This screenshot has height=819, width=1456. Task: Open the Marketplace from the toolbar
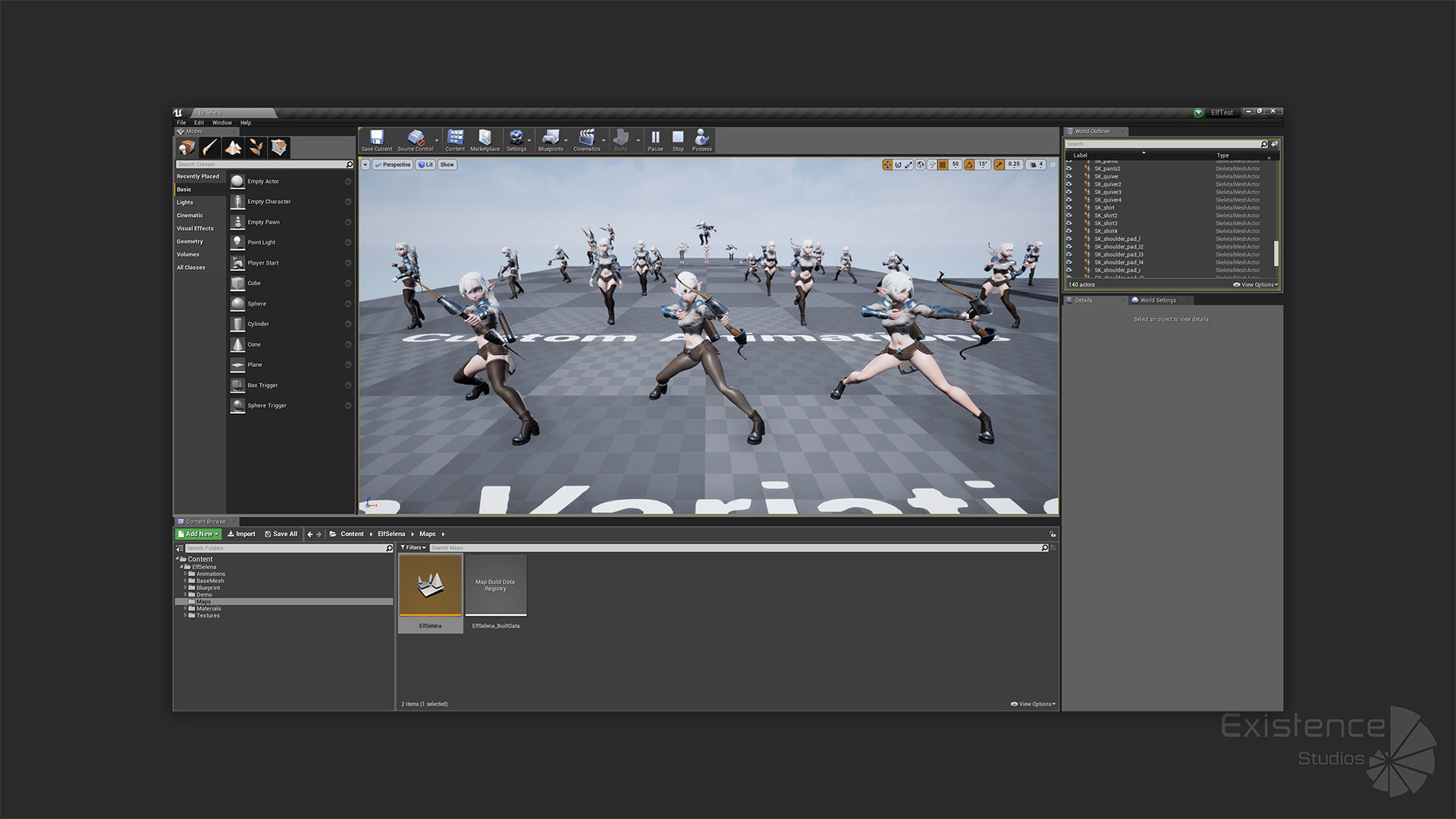485,139
